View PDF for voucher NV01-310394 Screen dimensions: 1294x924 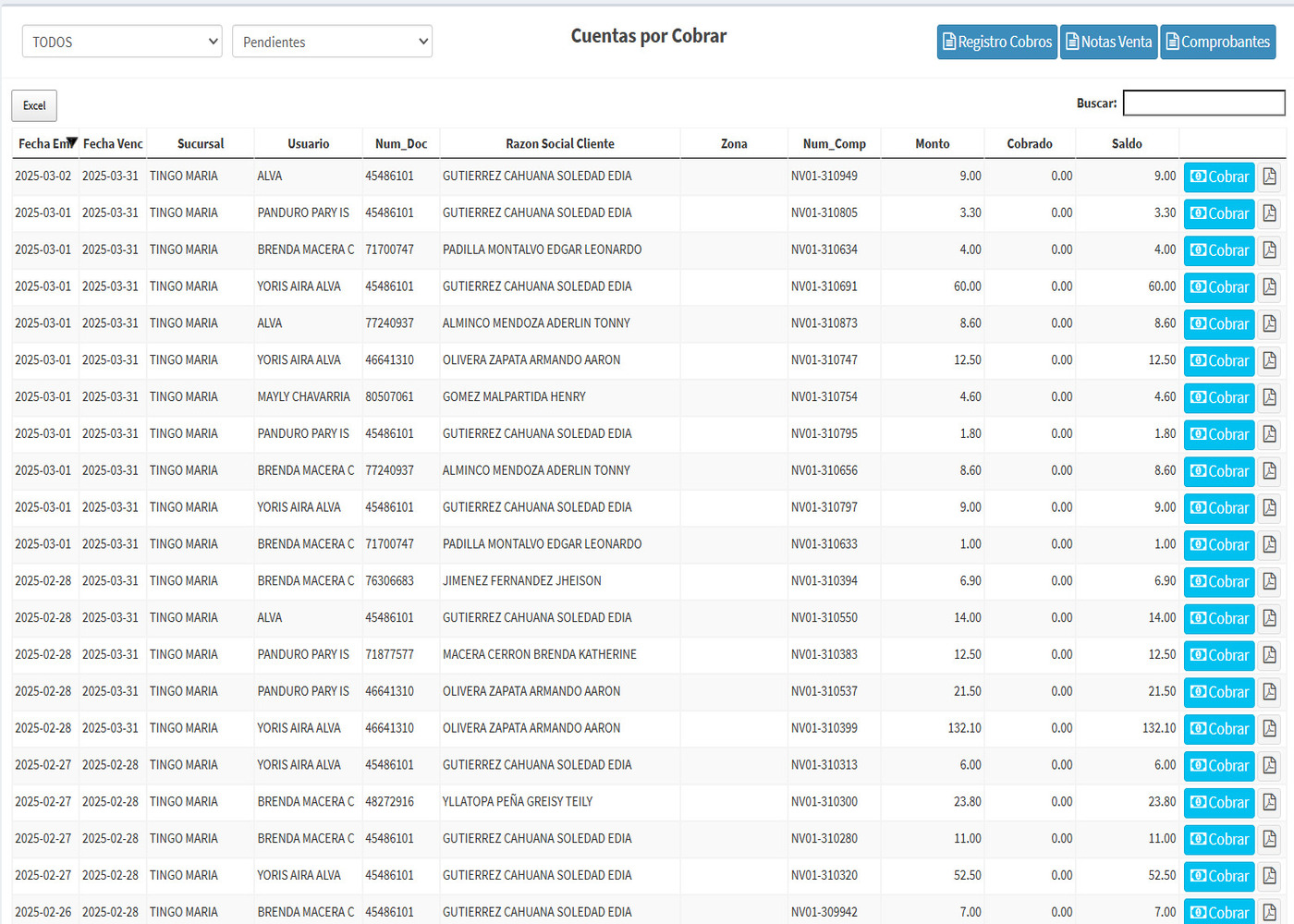(x=1269, y=581)
